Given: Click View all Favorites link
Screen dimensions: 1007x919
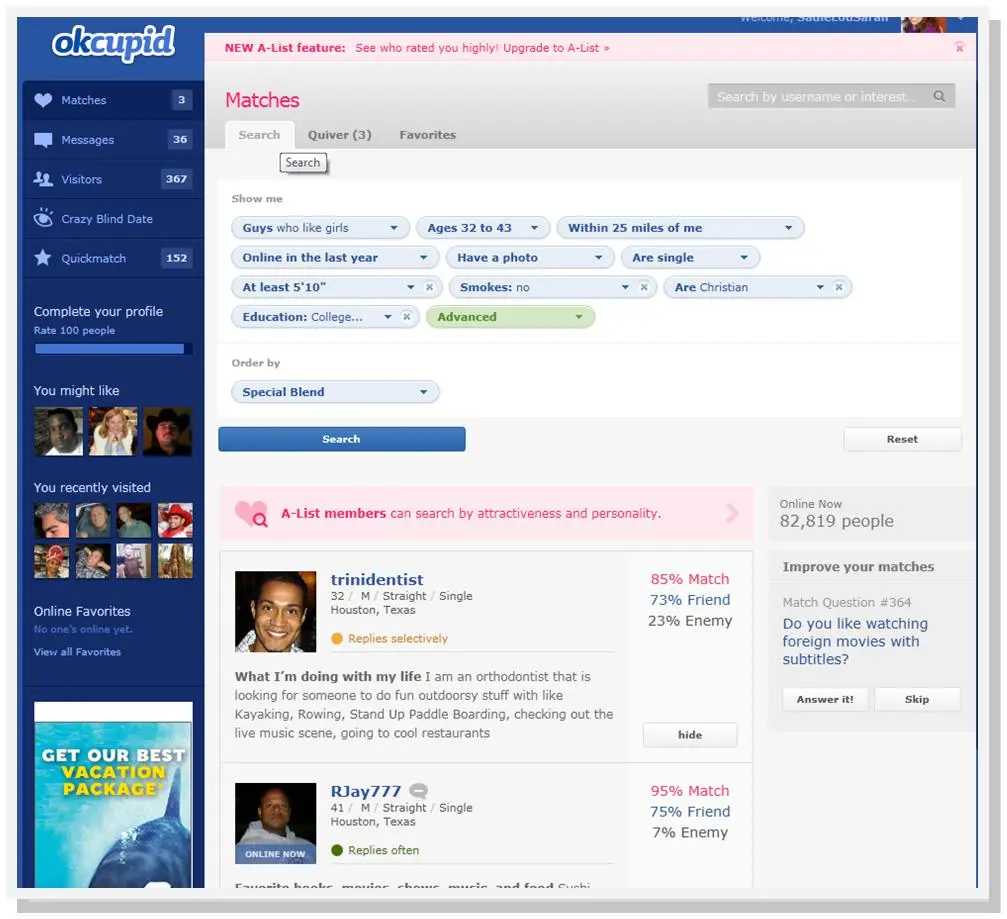Looking at the screenshot, I should coord(77,652).
